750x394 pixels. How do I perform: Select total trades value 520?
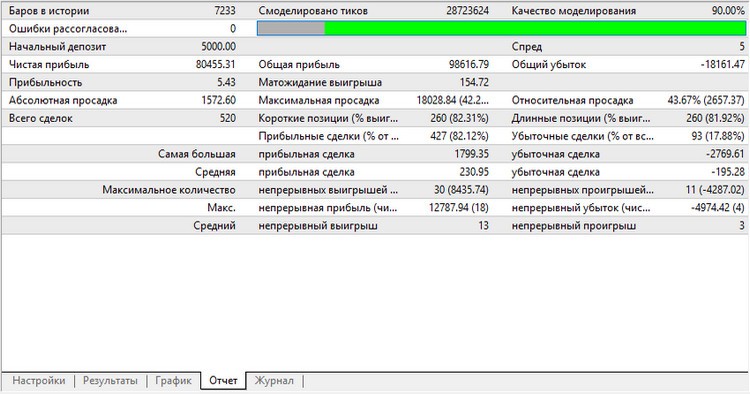(228, 118)
